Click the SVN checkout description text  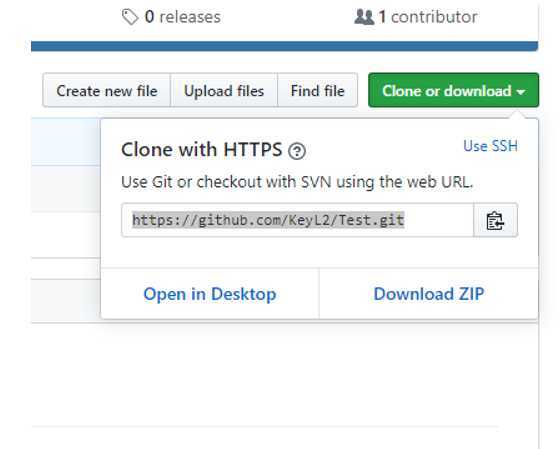297,182
